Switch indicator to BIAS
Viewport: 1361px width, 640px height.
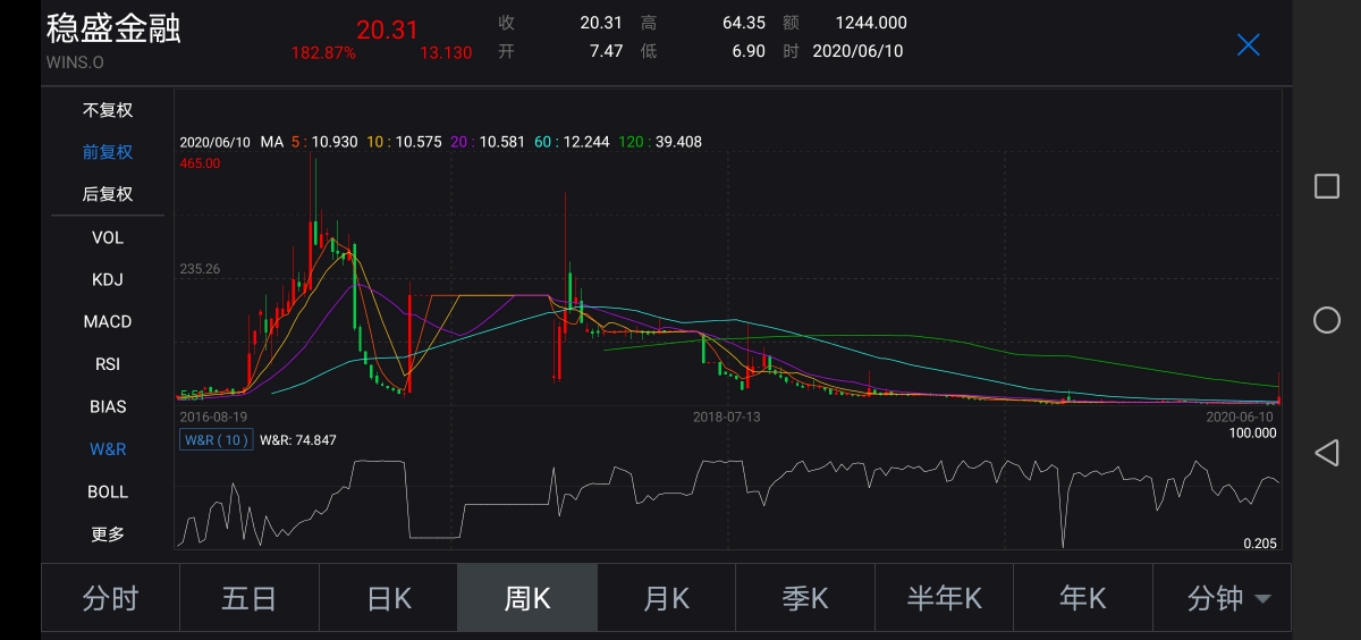(107, 407)
